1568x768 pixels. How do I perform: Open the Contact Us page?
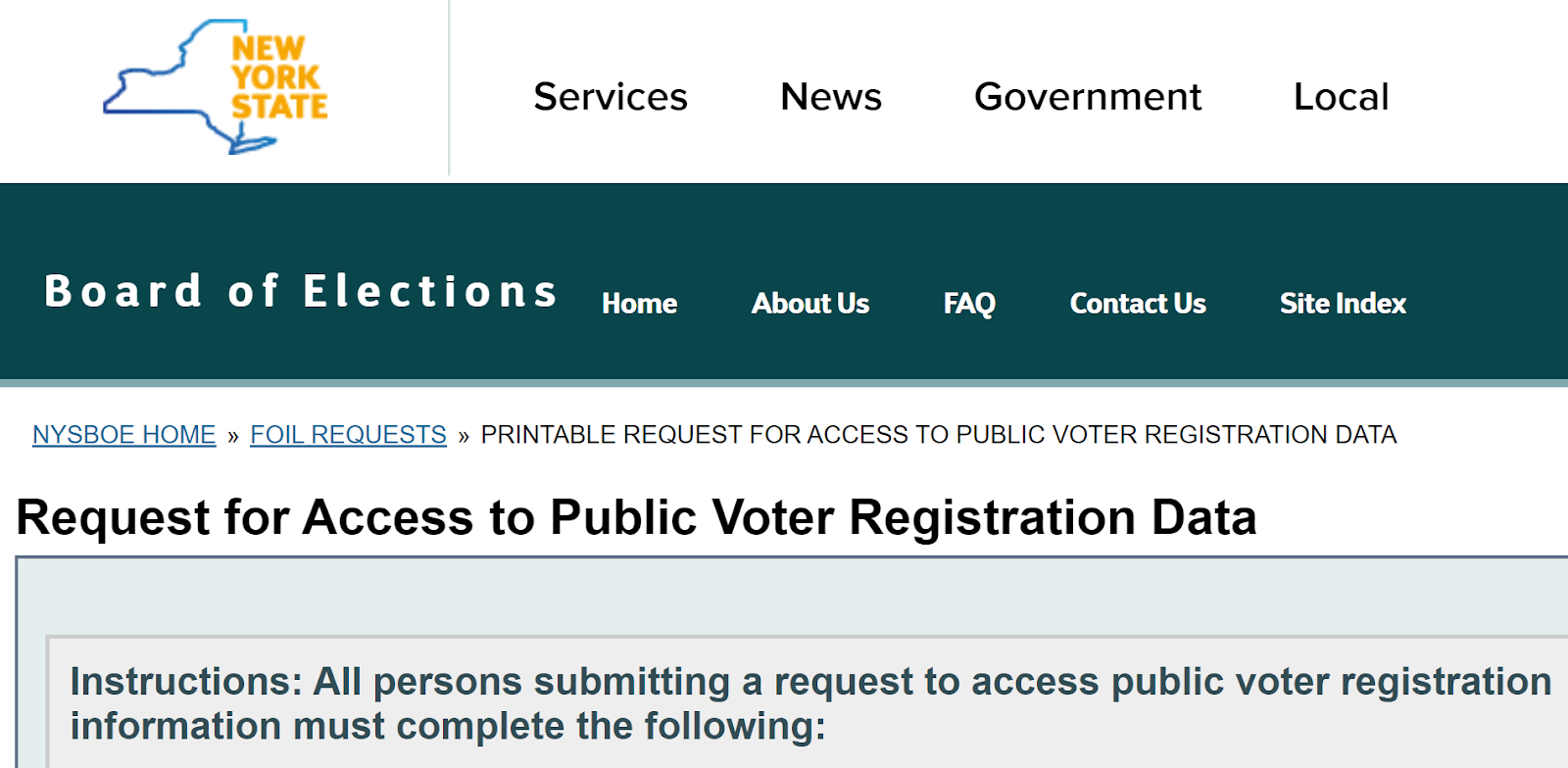pos(1138,304)
